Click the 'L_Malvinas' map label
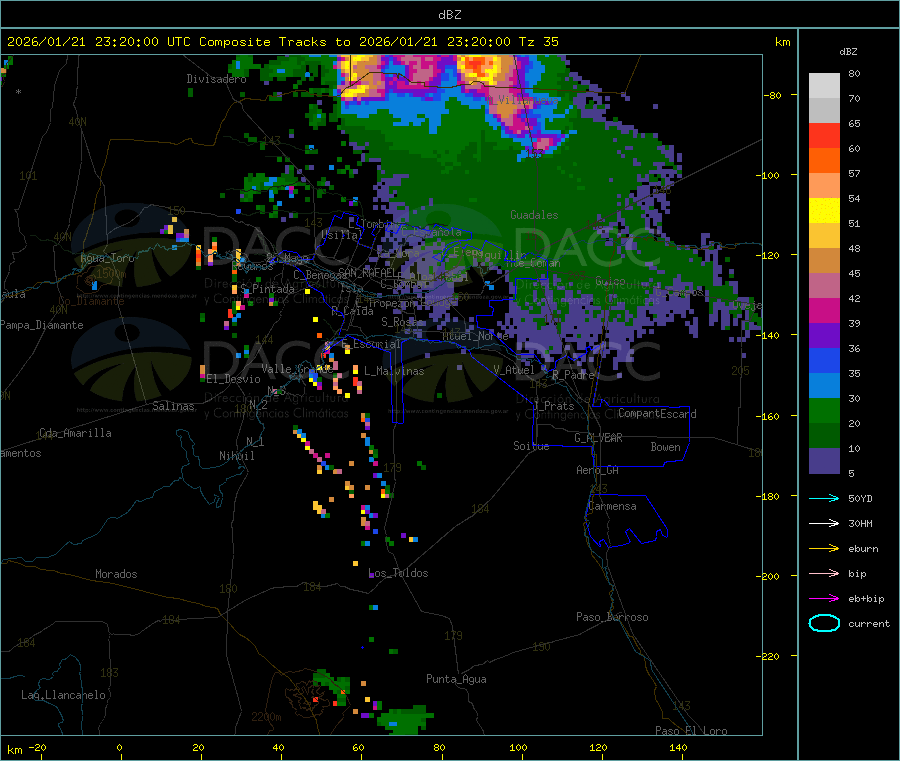Screen dimensions: 900x761 [394, 371]
